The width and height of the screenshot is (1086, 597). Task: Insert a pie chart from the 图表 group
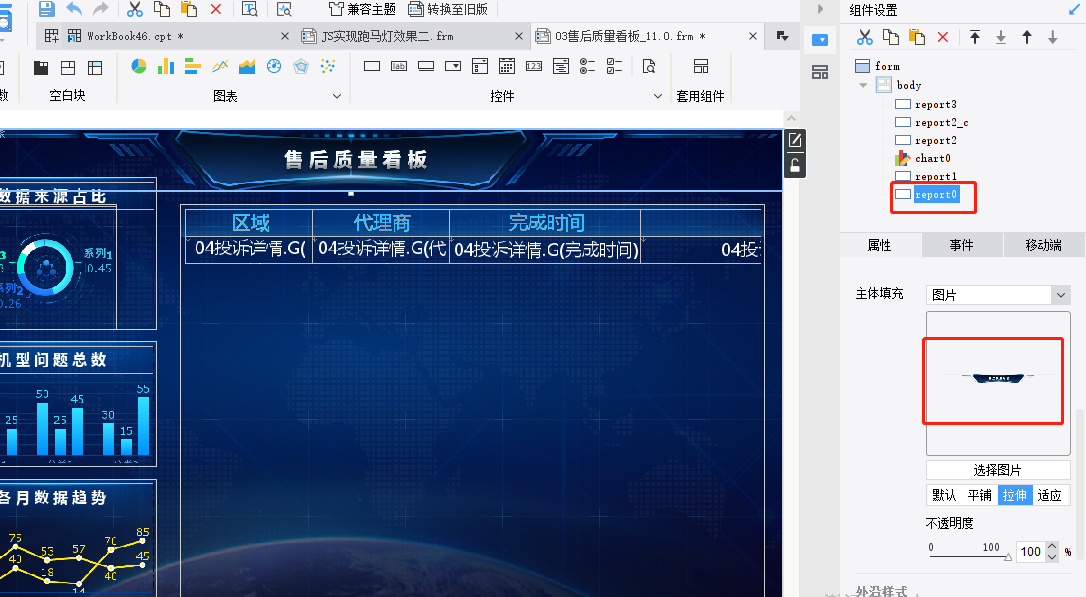139,66
